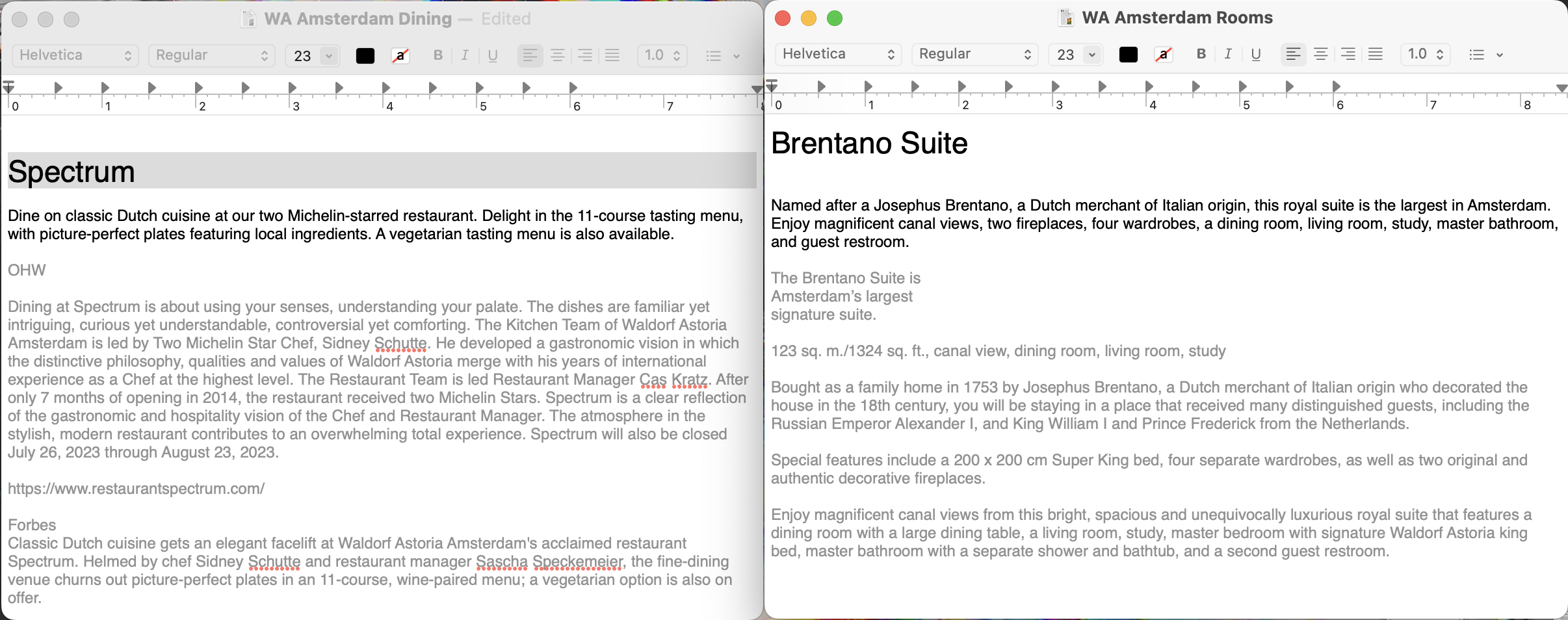Click document icon in Rooms title bar
Screen dimensions: 1568x620
pyautogui.click(x=1066, y=18)
